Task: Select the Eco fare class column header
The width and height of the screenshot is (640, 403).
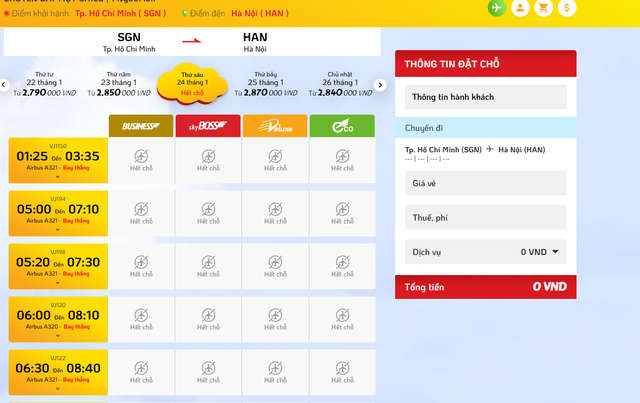Action: click(342, 126)
